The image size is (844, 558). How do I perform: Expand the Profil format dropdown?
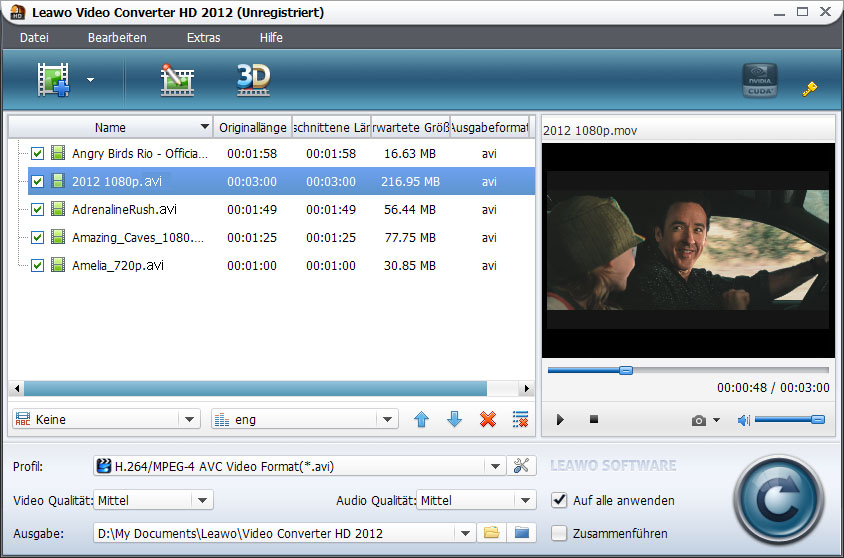(x=495, y=466)
